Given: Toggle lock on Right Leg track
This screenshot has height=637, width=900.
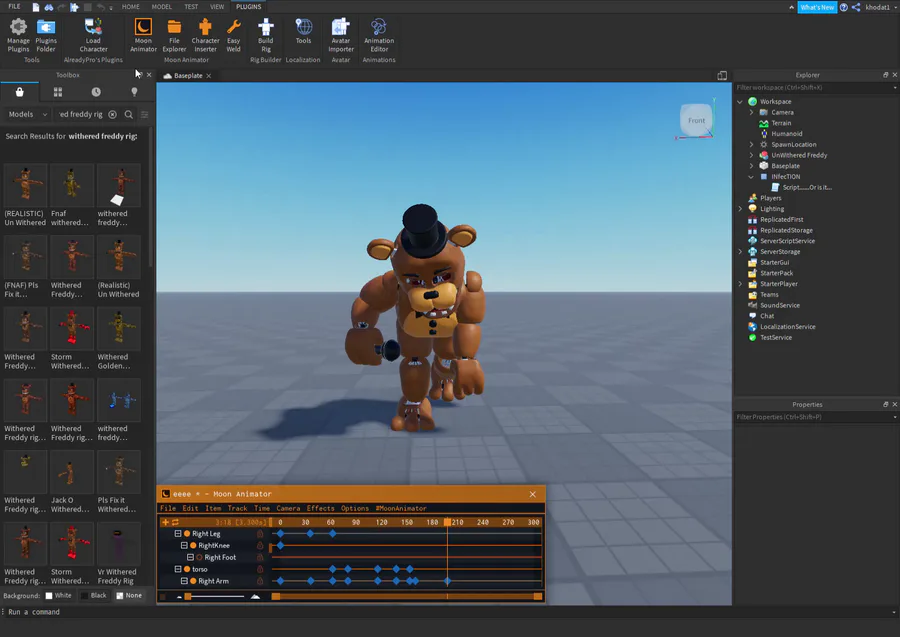Looking at the screenshot, I should point(260,534).
